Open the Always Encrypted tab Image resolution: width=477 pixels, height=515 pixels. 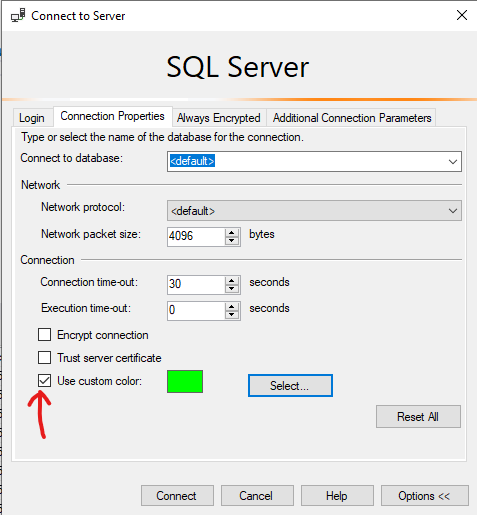tap(219, 118)
